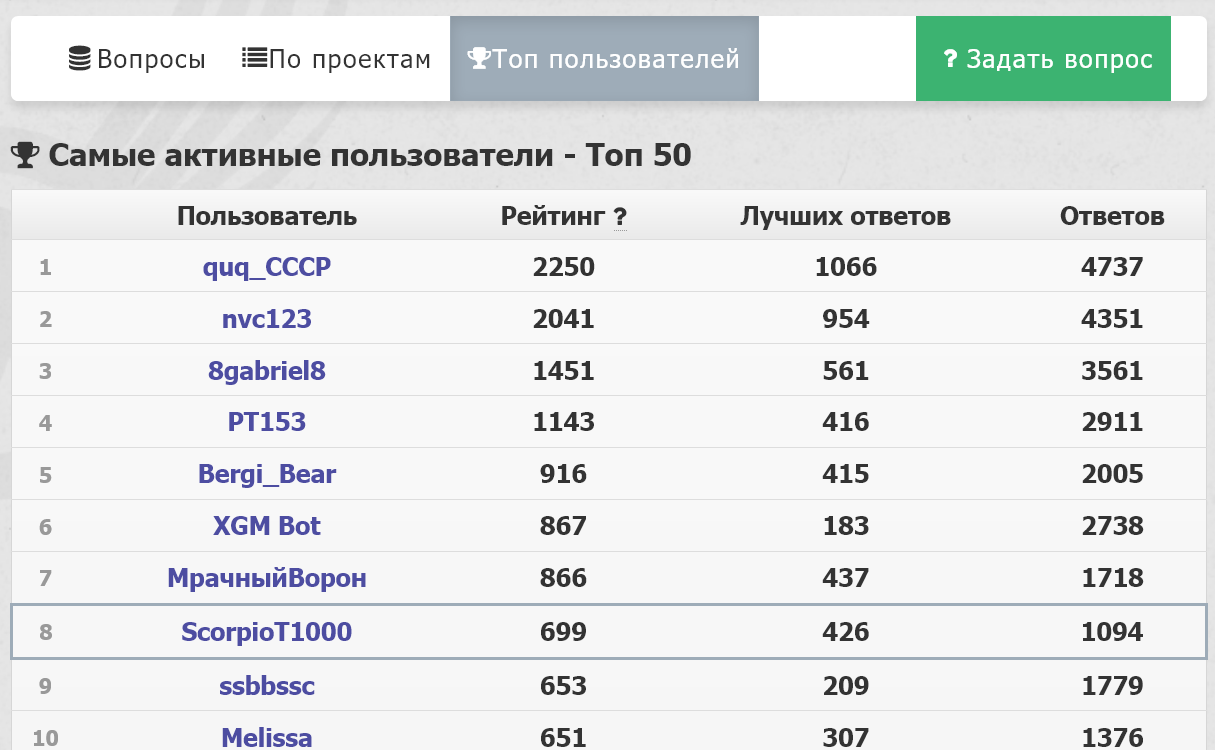Open the Вопросы tab
Viewport: 1215px width, 750px height.
click(137, 59)
